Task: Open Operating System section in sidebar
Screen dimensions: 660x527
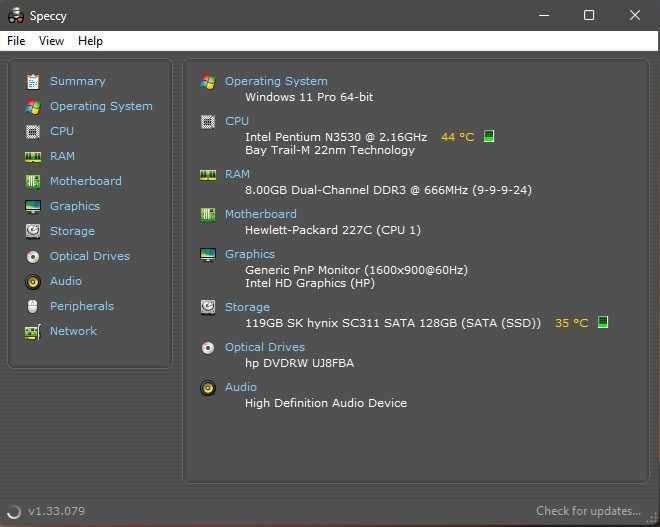Action: pyautogui.click(x=101, y=106)
